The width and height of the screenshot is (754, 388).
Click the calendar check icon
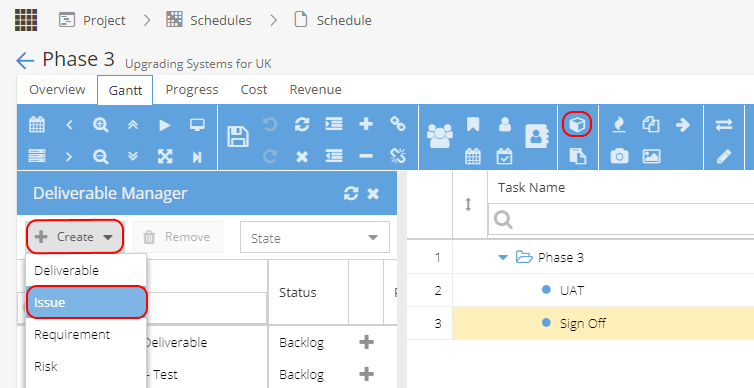point(504,156)
